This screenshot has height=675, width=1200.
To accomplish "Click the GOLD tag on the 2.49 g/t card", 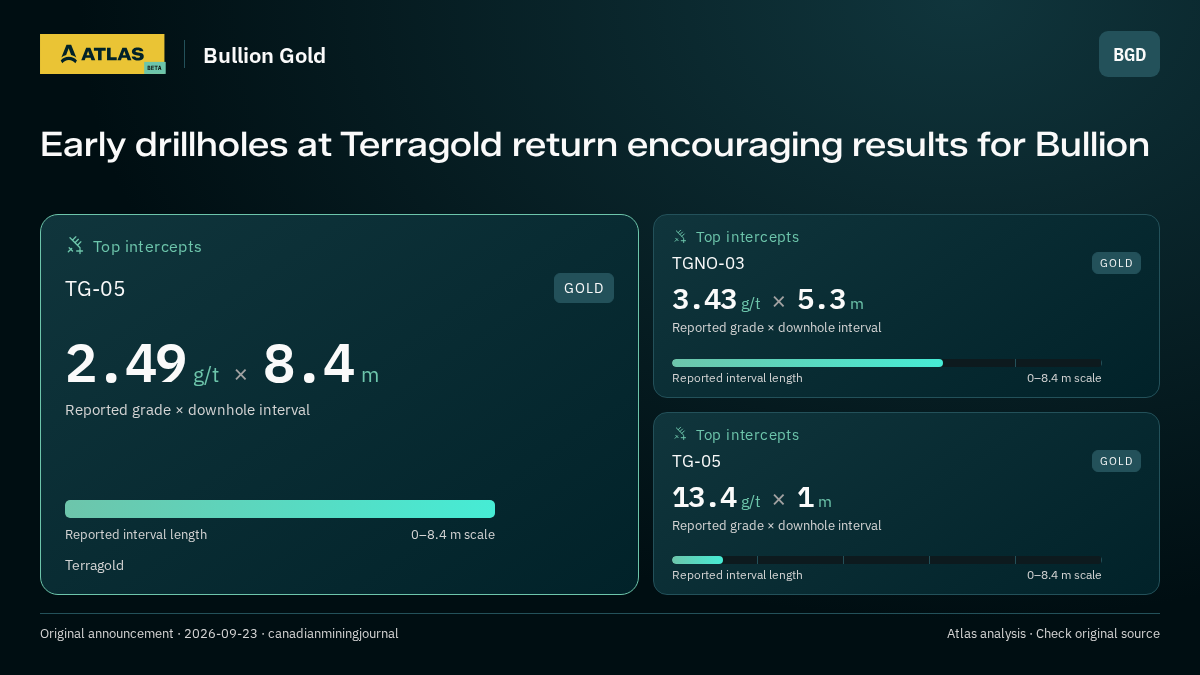I will [x=584, y=288].
